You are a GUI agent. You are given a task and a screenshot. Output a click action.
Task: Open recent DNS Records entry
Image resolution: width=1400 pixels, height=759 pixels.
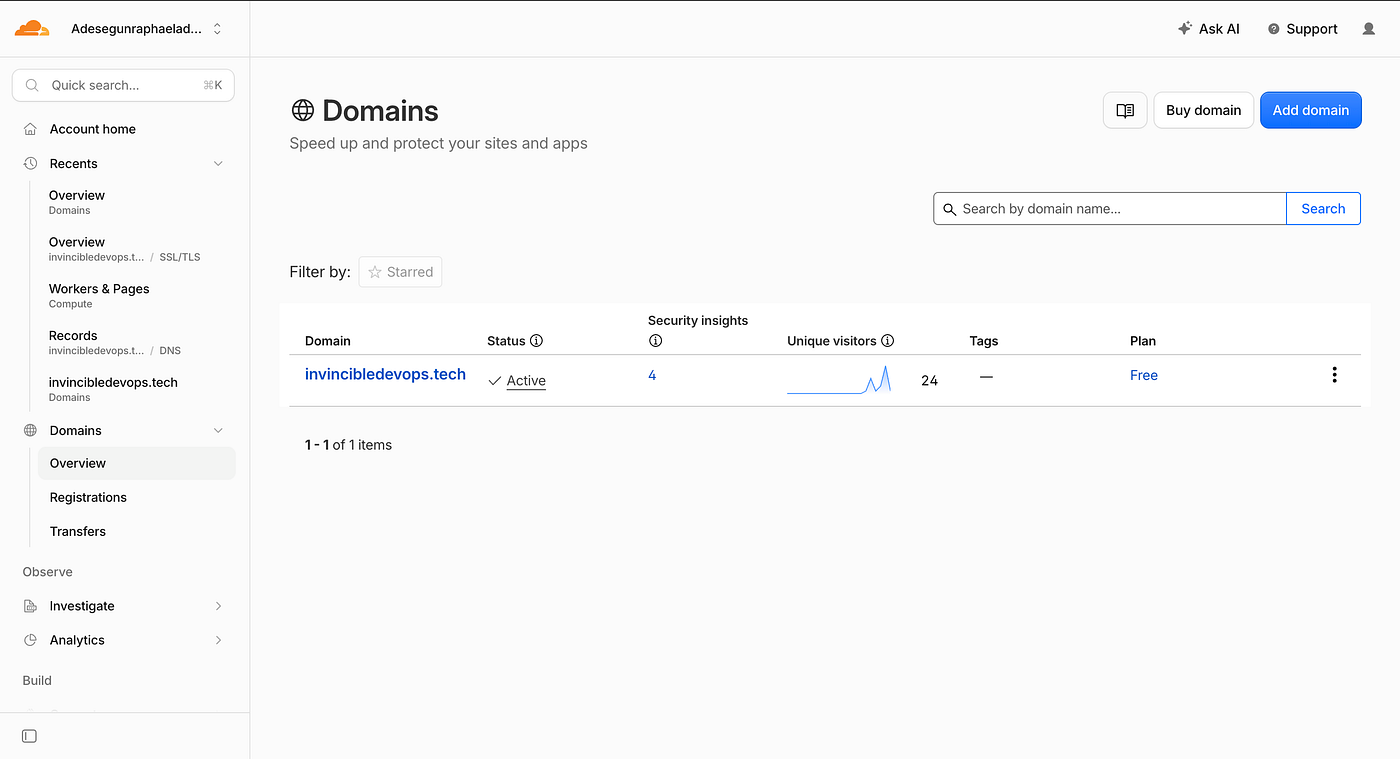point(115,343)
